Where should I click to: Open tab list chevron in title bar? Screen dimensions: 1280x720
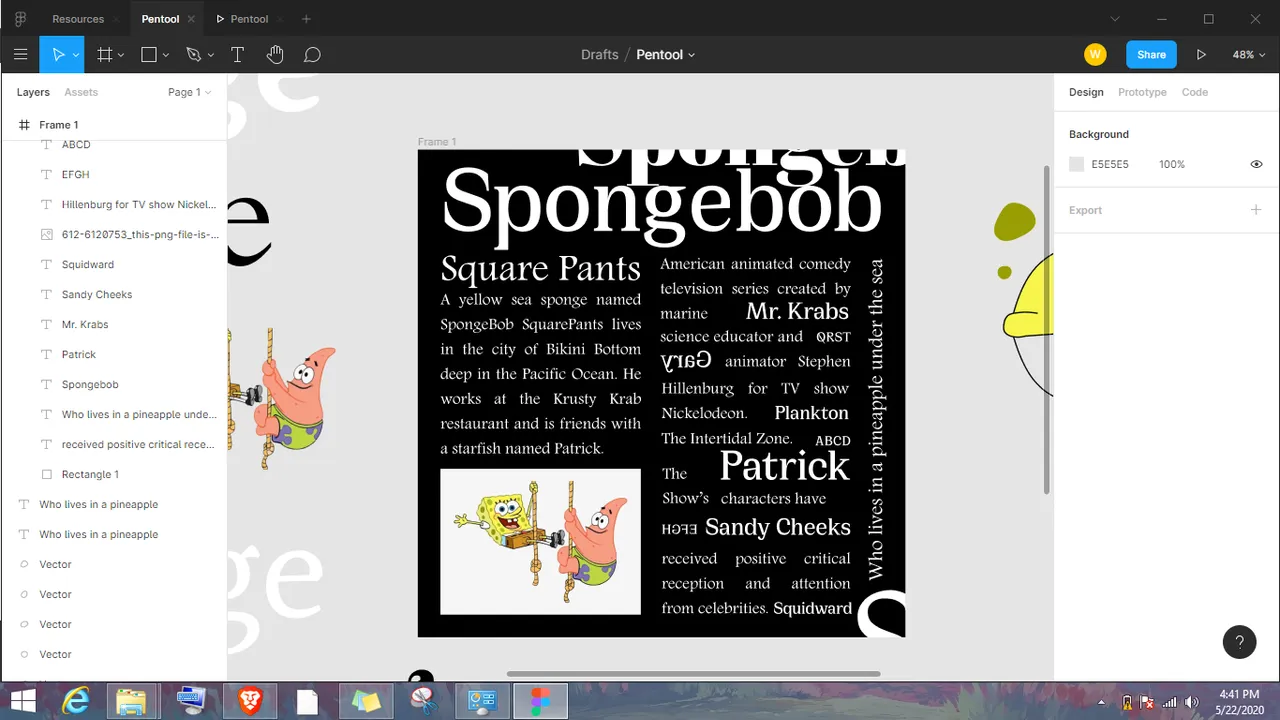[x=1116, y=19]
